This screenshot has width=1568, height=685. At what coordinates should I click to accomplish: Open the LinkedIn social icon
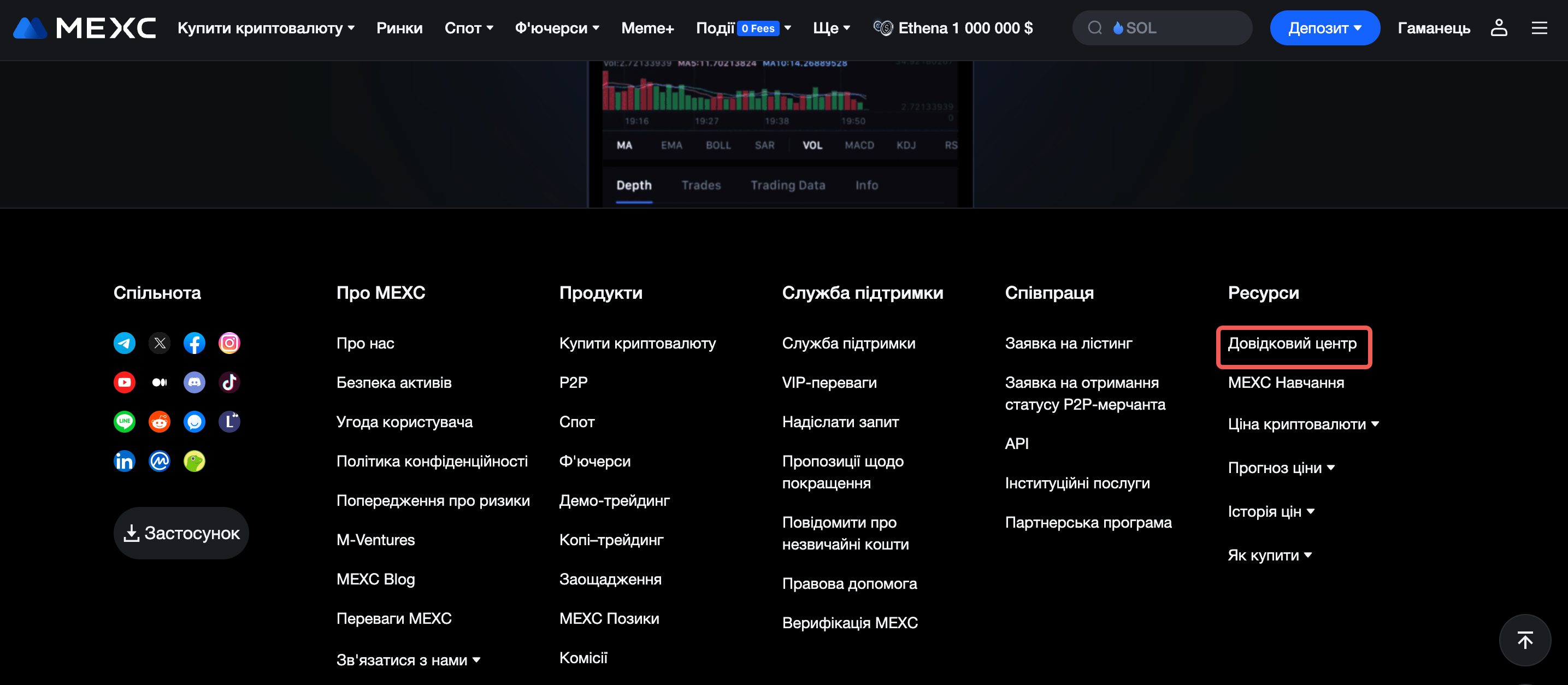(124, 461)
